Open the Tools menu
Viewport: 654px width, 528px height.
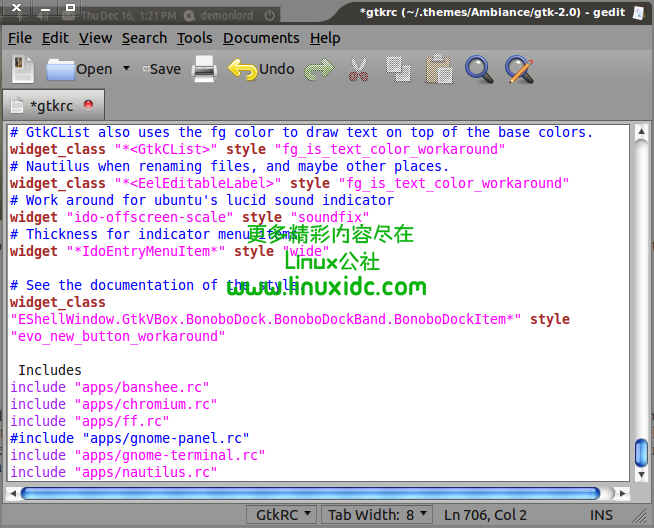click(x=194, y=38)
